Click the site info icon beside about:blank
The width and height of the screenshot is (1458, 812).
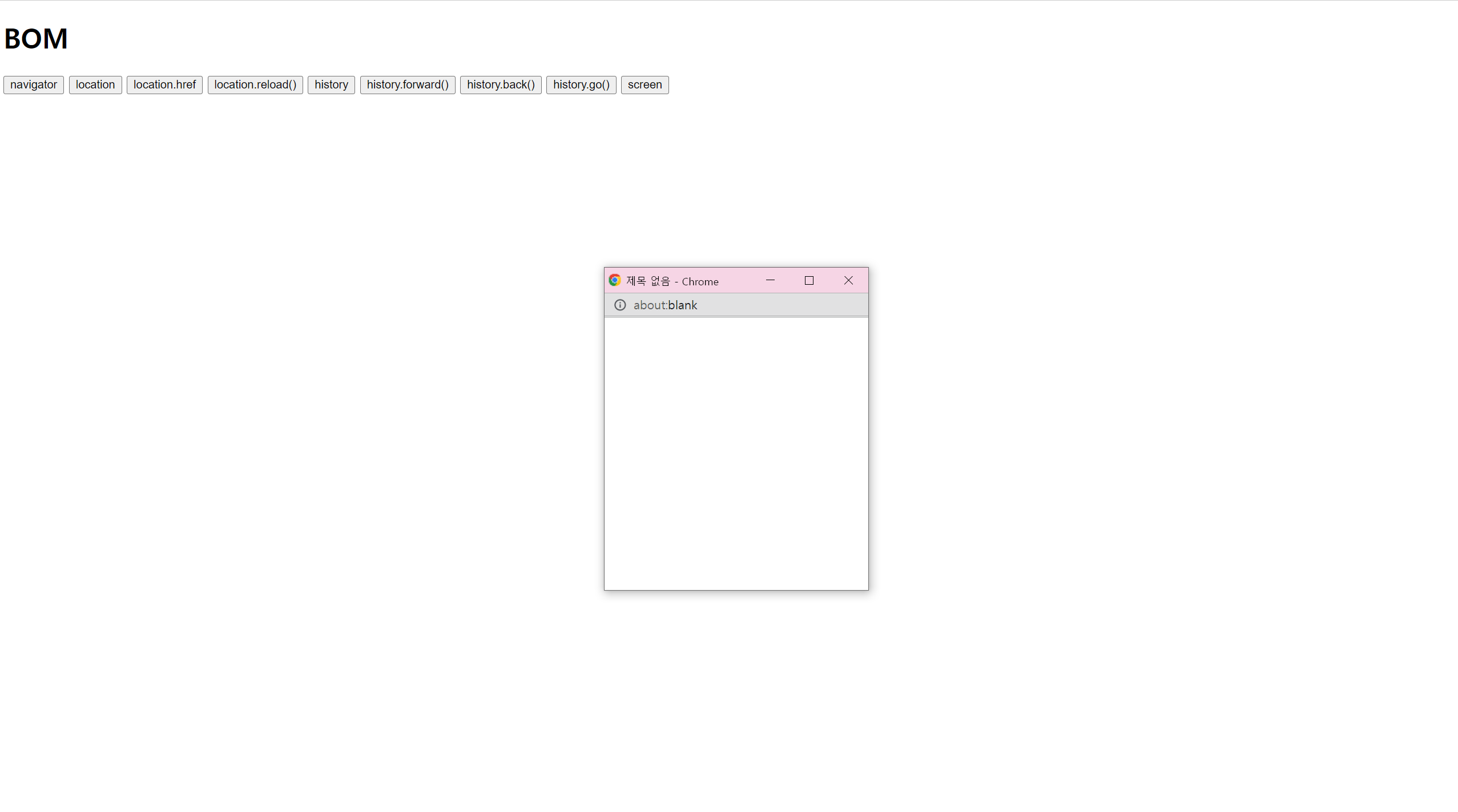click(620, 305)
